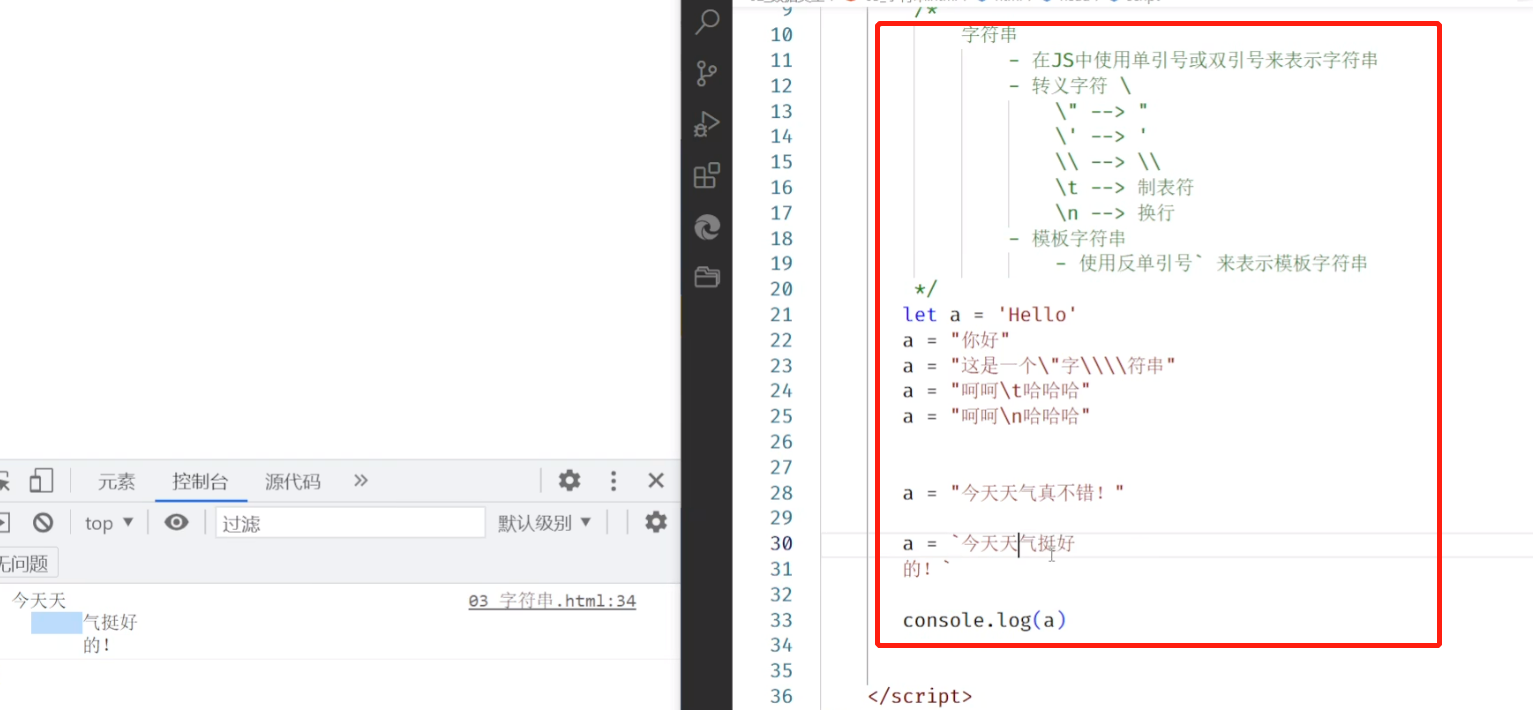Open DevTools more options kebab menu
Image resolution: width=1533 pixels, height=710 pixels.
(x=614, y=481)
